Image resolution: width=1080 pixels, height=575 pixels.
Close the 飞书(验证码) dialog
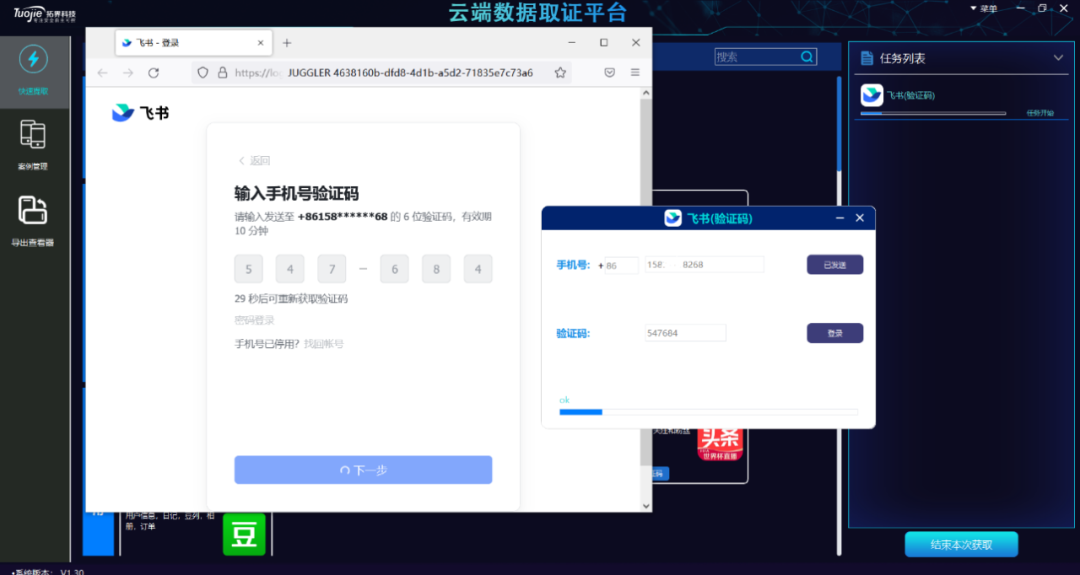click(860, 218)
